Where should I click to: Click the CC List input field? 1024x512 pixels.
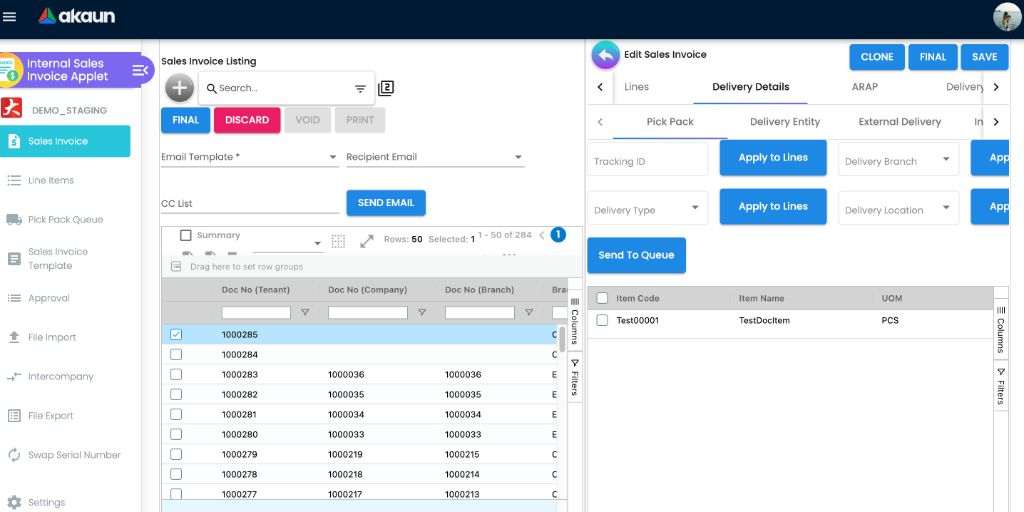(x=250, y=204)
